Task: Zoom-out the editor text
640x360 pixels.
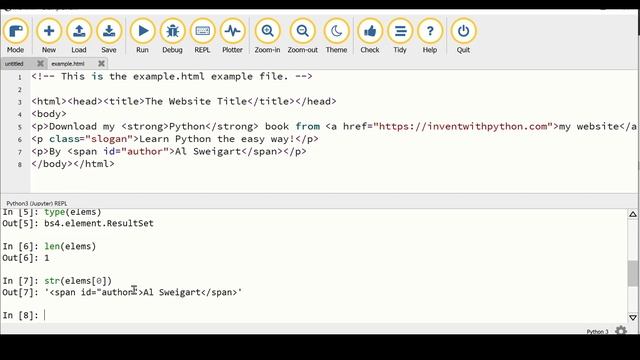Action: (302, 36)
